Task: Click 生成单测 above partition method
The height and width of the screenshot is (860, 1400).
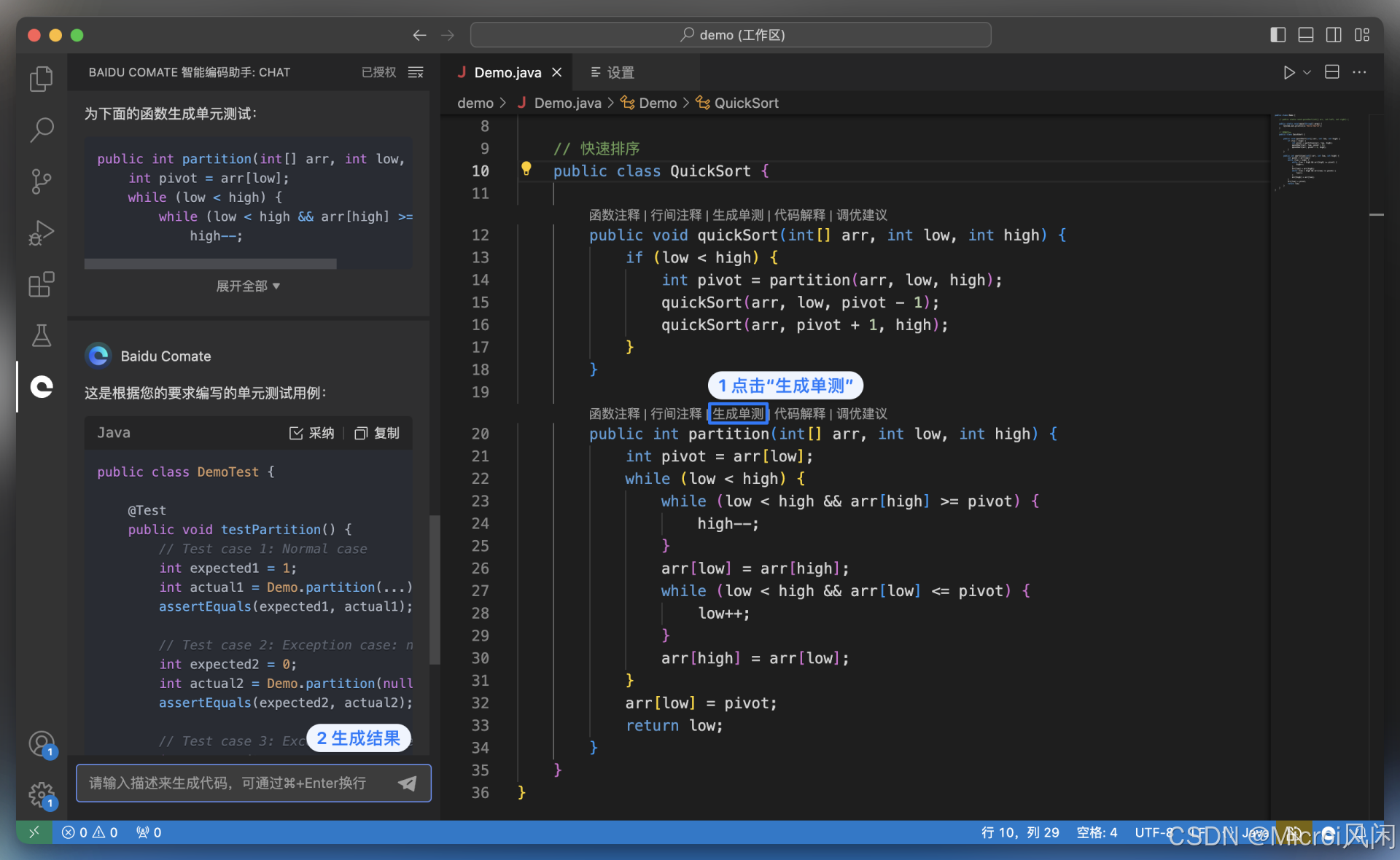Action: [x=738, y=413]
